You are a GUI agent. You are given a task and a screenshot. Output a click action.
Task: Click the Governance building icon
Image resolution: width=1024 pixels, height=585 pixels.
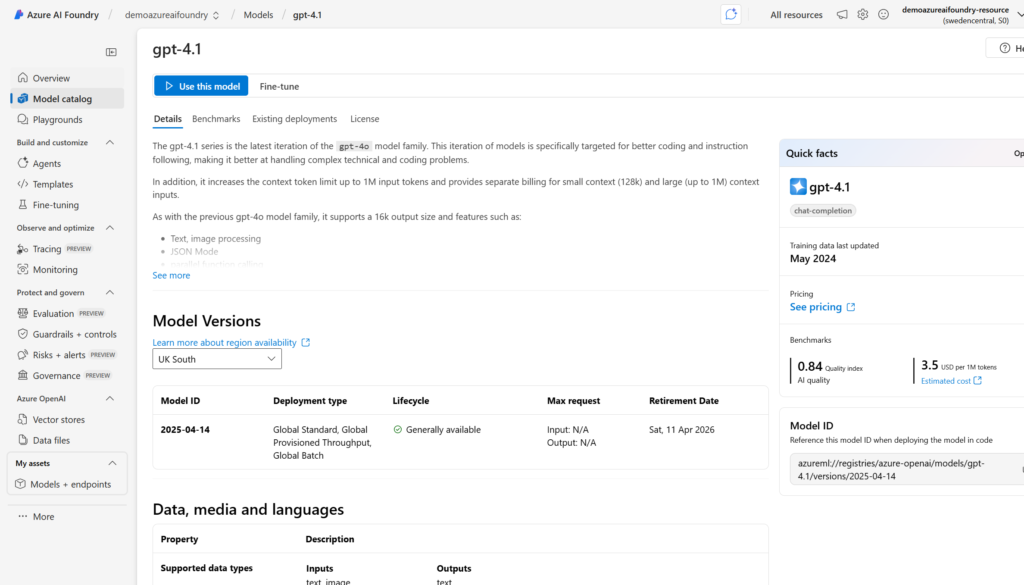(23, 375)
